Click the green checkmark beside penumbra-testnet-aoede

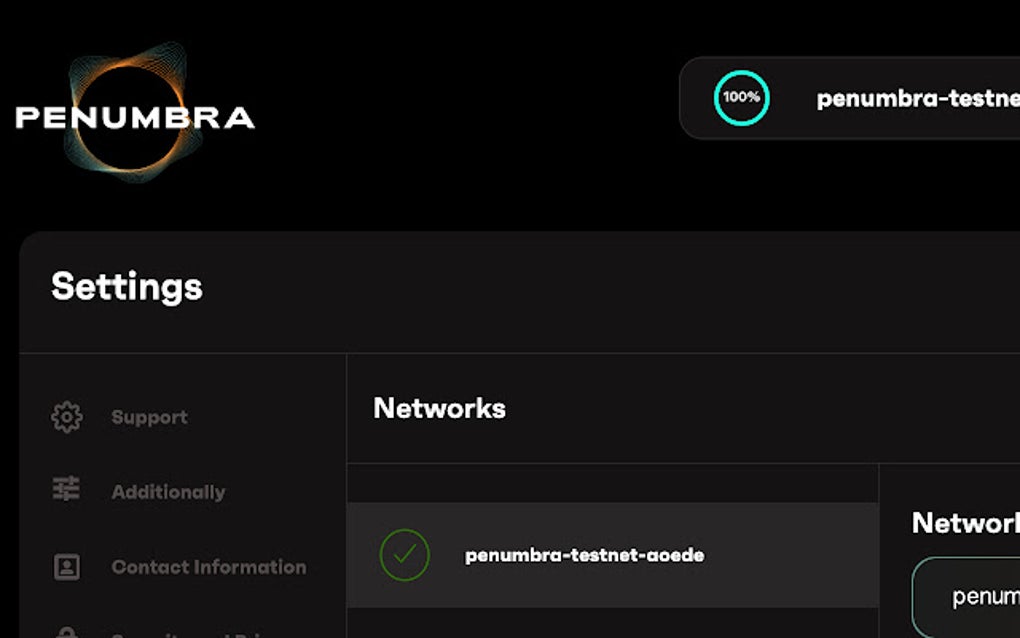coord(404,554)
